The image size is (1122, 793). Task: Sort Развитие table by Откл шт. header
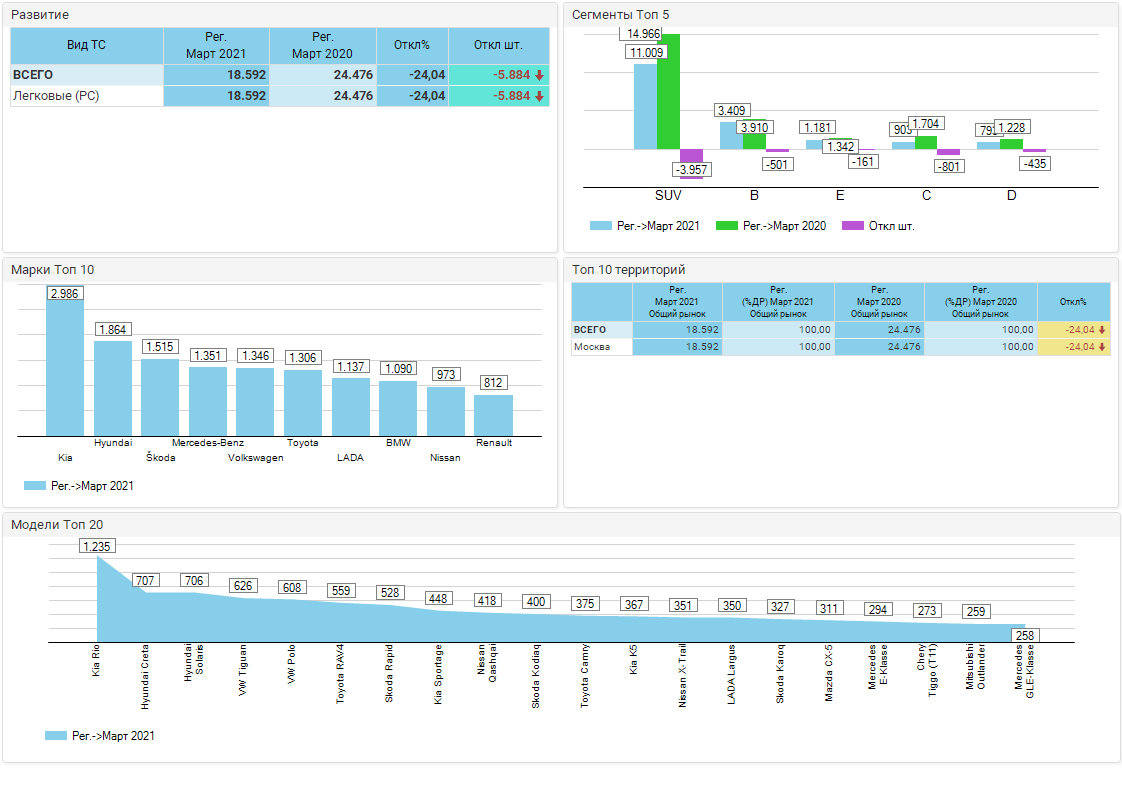click(498, 45)
